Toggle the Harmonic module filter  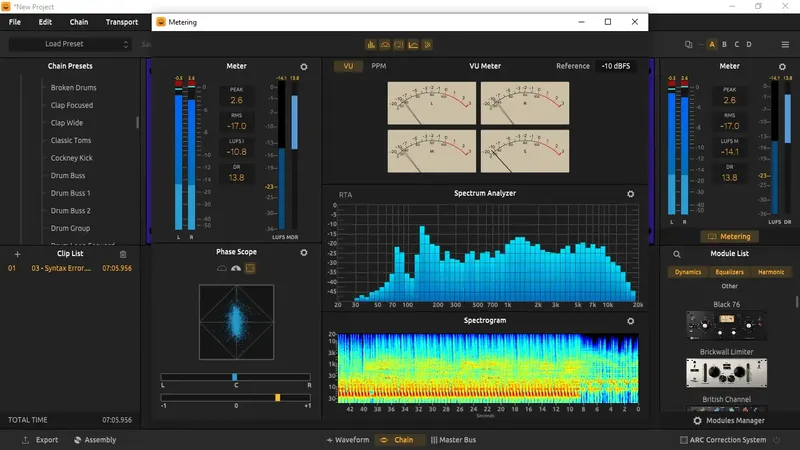(x=771, y=272)
